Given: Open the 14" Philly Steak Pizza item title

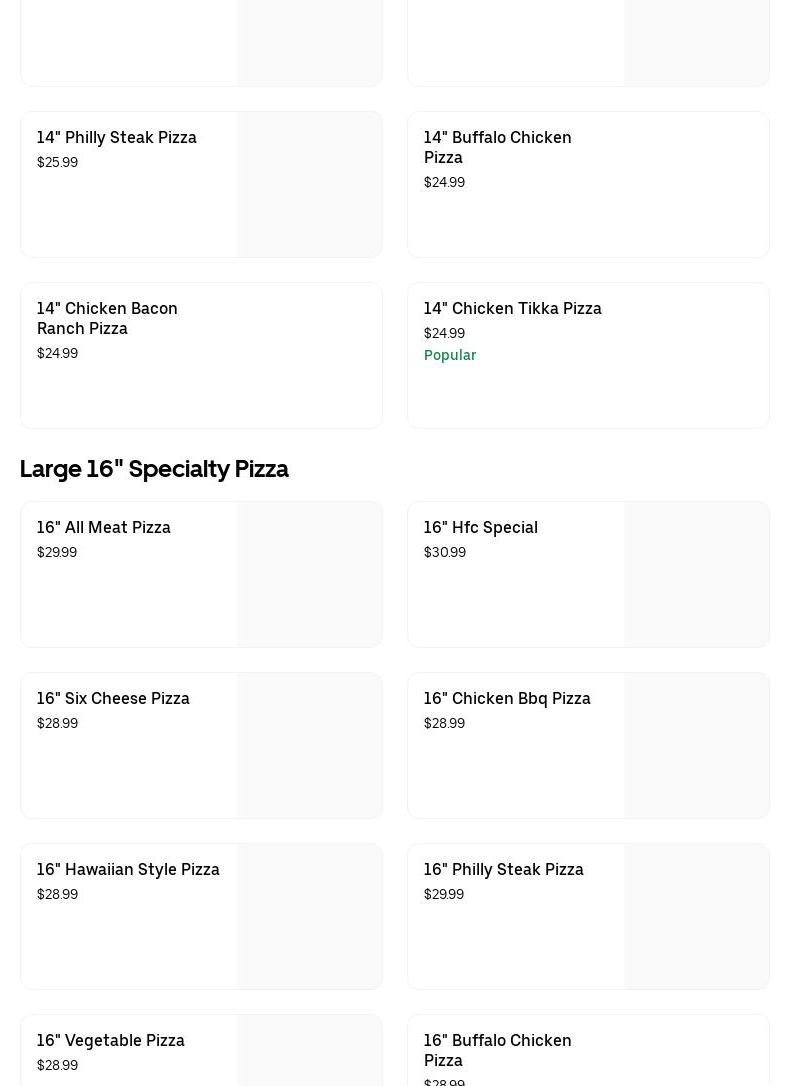Looking at the screenshot, I should (116, 137).
